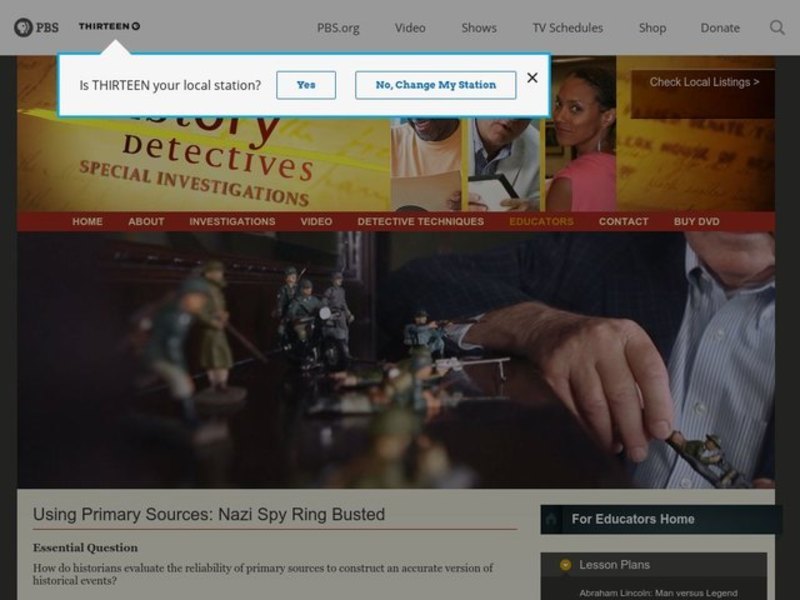This screenshot has width=800, height=600.
Task: Open search with the magnifying glass icon
Action: point(779,27)
